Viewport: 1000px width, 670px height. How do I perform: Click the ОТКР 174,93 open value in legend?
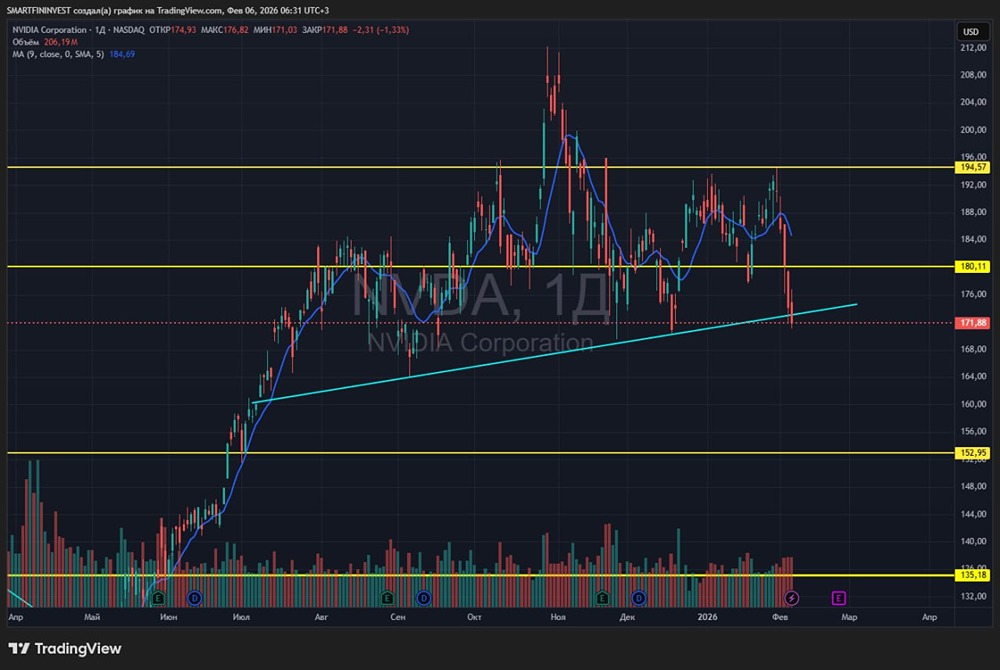172,29
